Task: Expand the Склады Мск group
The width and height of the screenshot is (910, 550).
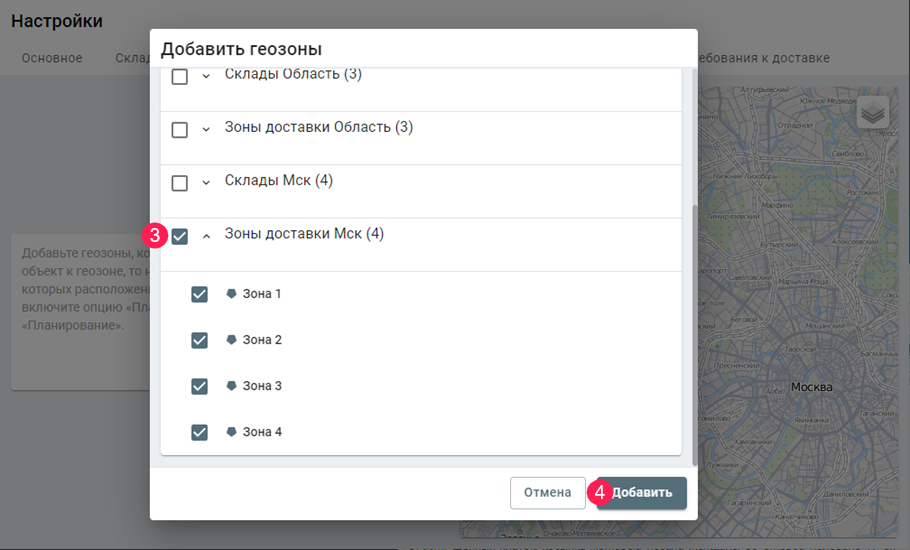Action: click(206, 183)
